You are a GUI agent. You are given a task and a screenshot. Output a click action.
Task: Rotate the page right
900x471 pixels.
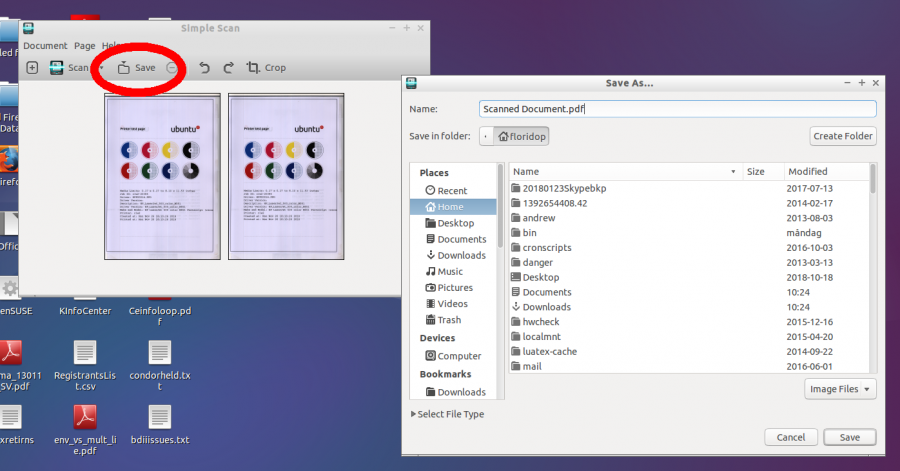coord(228,68)
